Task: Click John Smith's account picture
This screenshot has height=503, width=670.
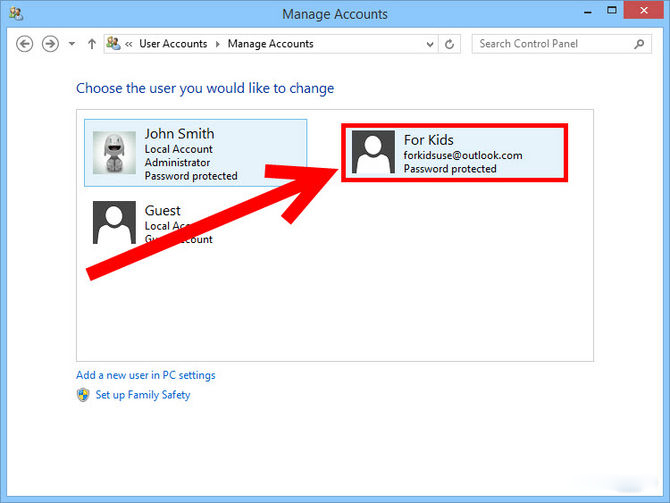Action: point(114,153)
